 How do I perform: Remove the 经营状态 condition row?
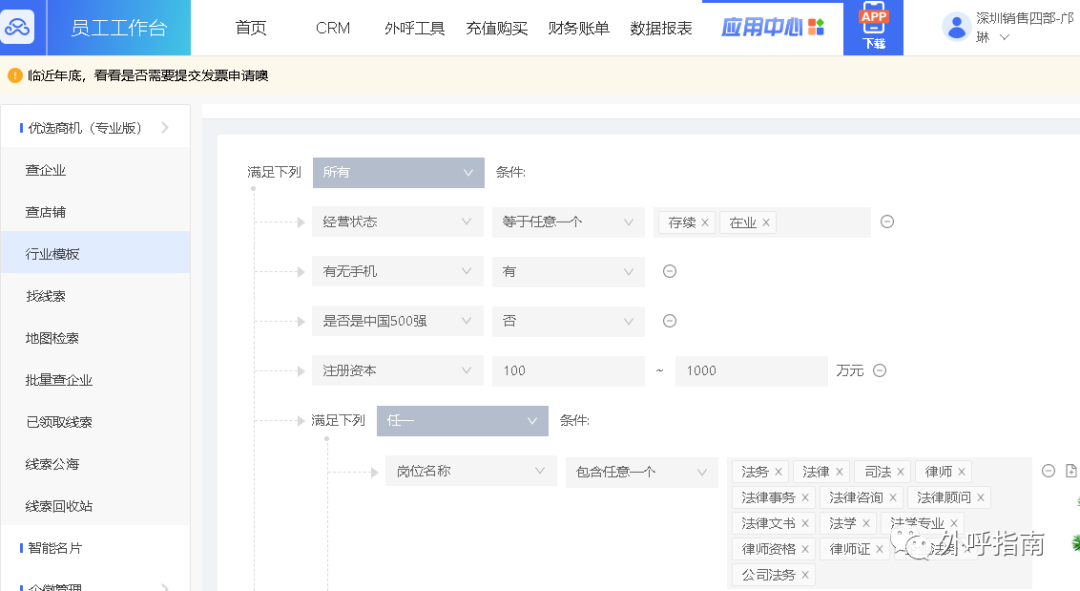[886, 222]
